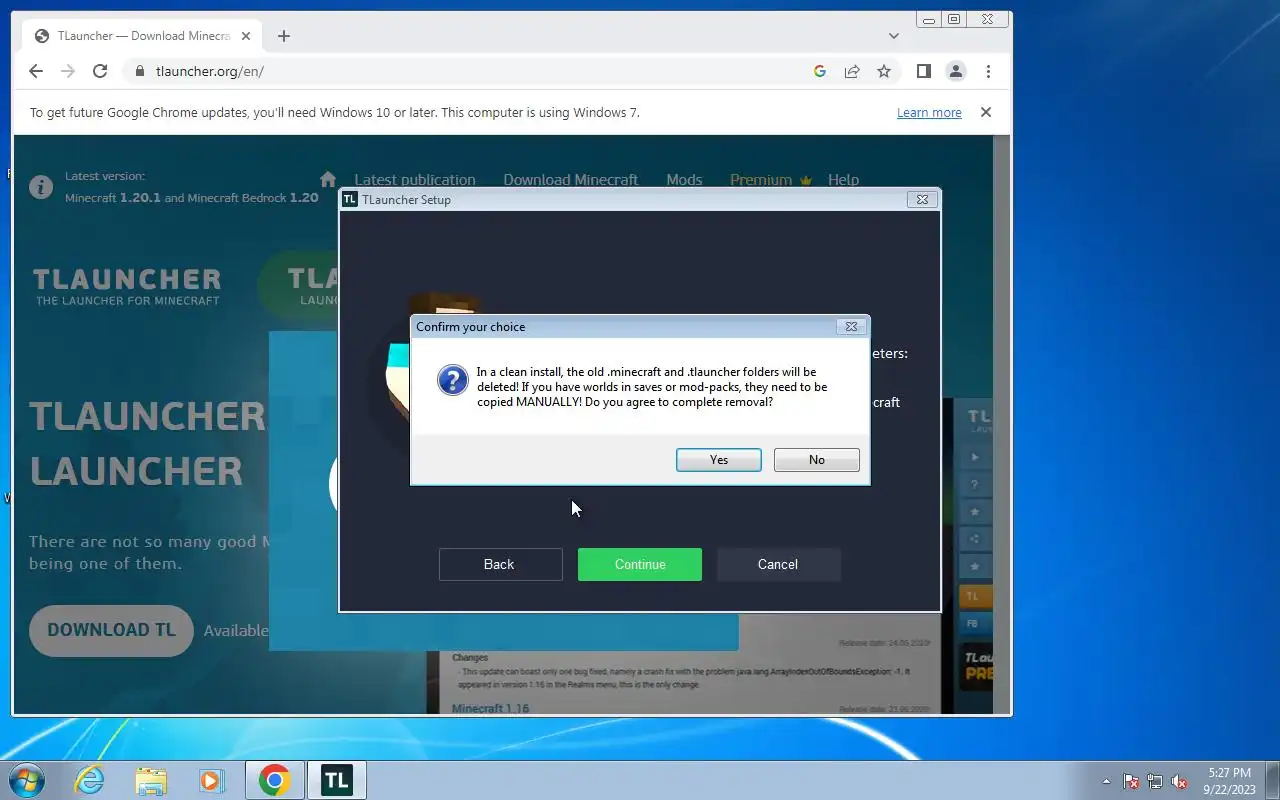Launch Internet Explorer from the taskbar

tap(90, 780)
